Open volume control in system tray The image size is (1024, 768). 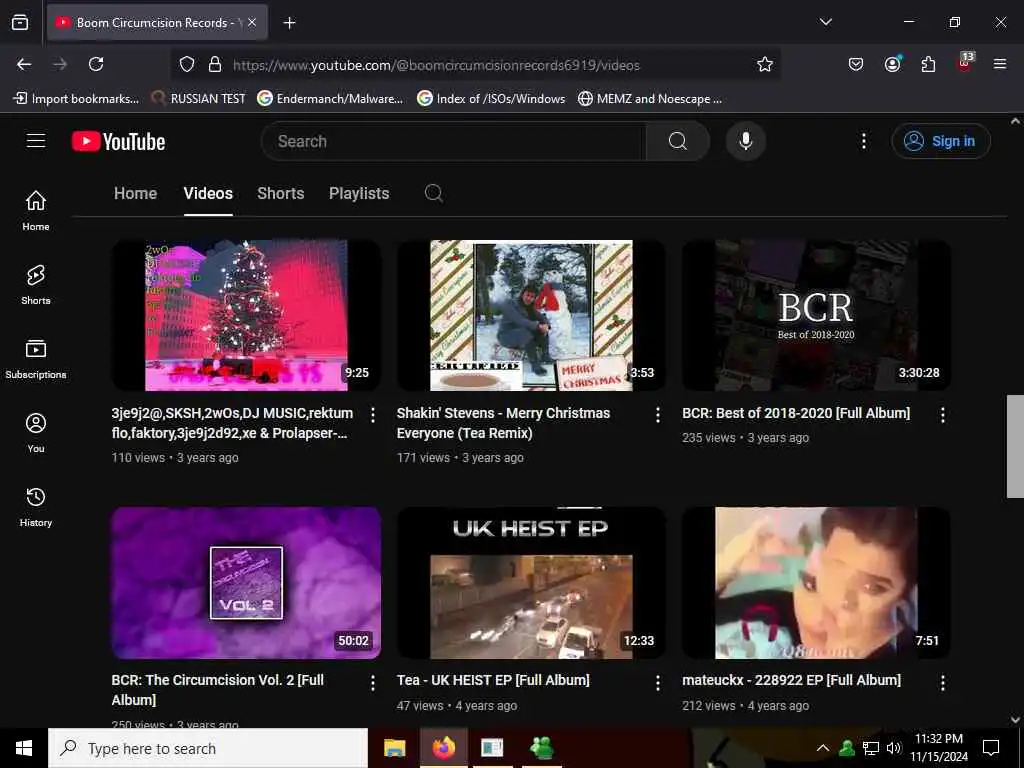(893, 748)
